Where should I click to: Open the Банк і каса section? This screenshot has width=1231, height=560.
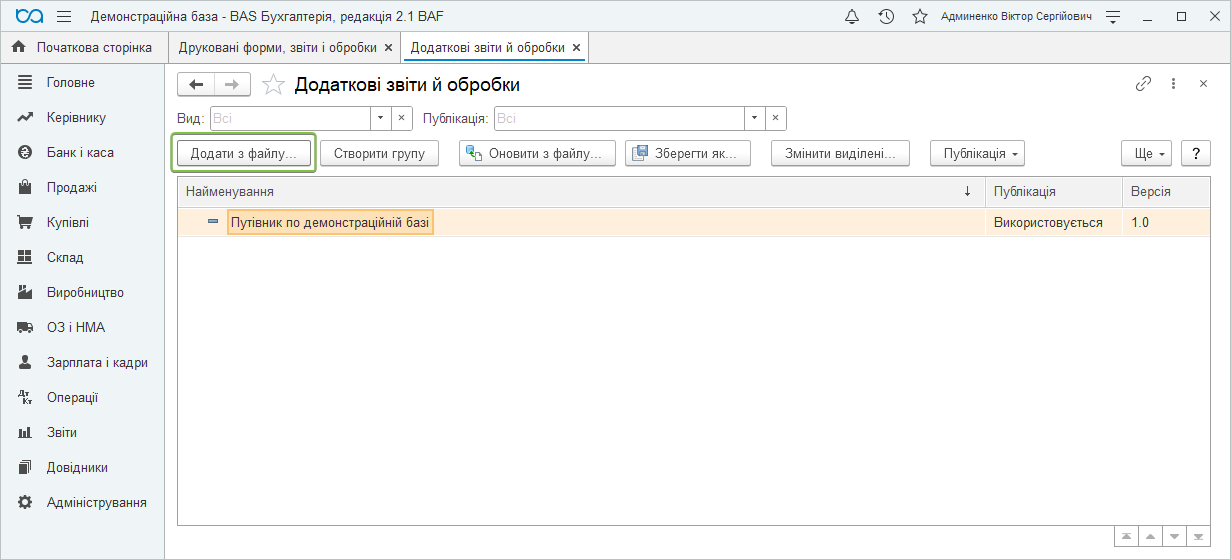[x=80, y=152]
